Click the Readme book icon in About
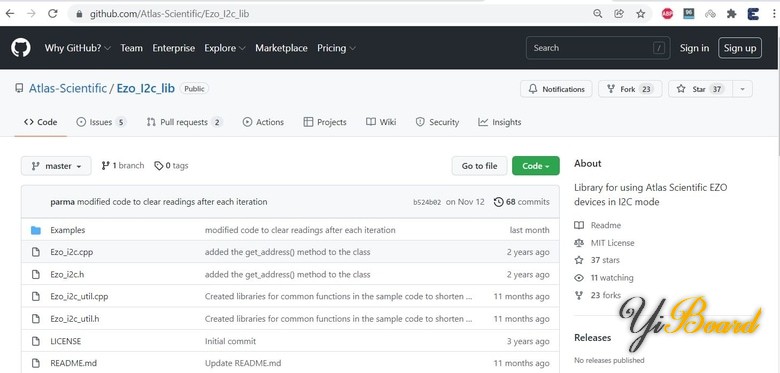Image resolution: width=780 pixels, height=373 pixels. tap(579, 225)
